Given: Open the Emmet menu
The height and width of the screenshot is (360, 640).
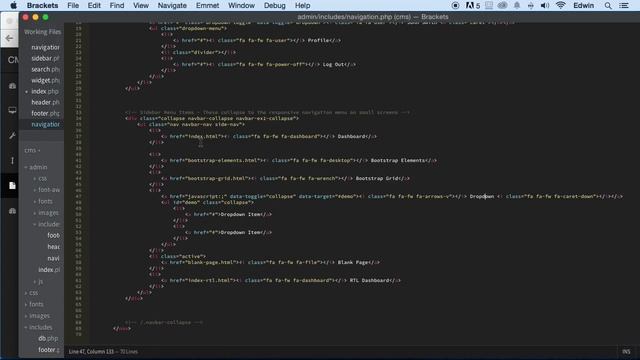Looking at the screenshot, I should click(x=207, y=5).
